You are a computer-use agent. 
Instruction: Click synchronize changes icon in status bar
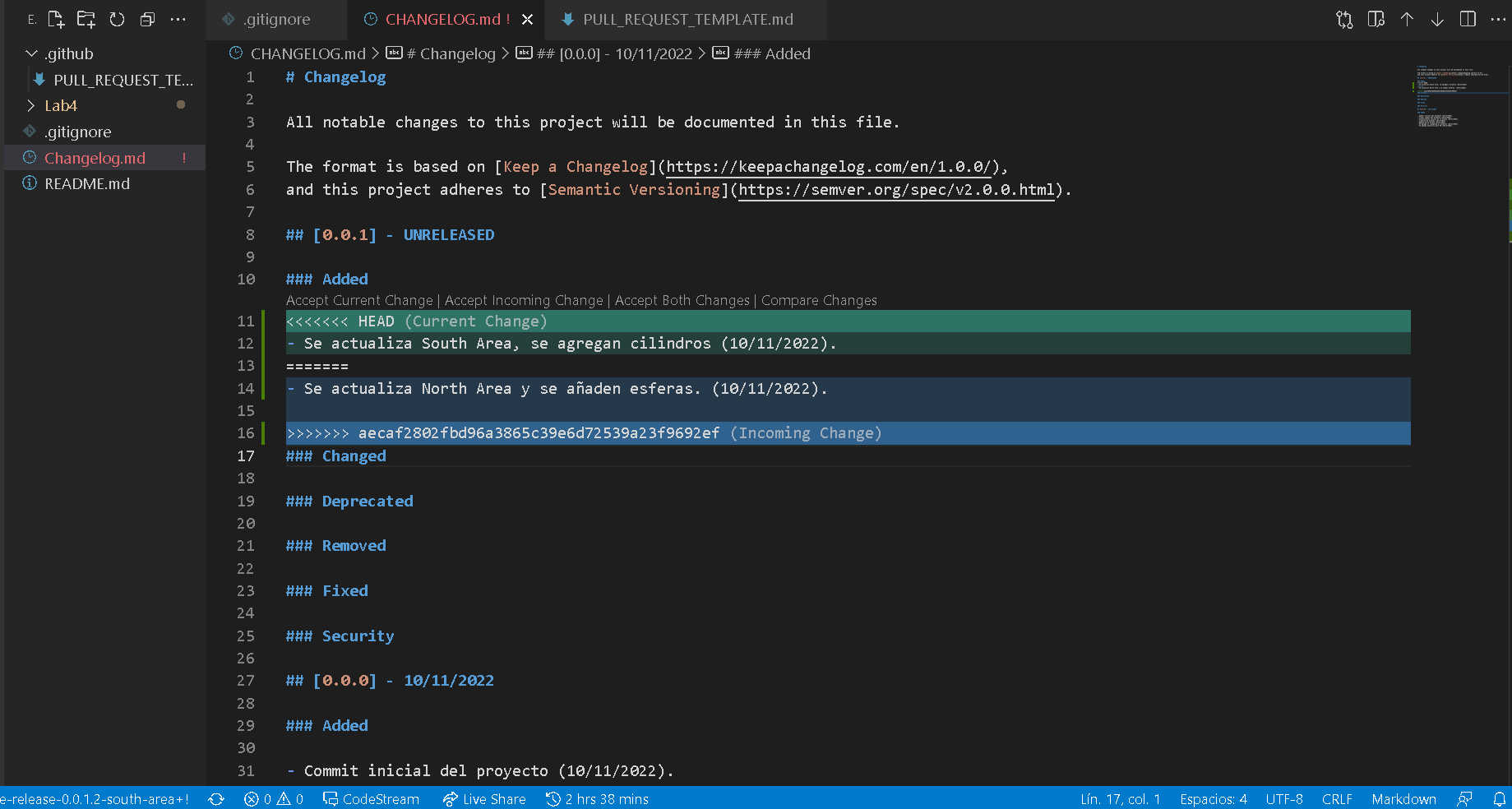click(x=216, y=799)
